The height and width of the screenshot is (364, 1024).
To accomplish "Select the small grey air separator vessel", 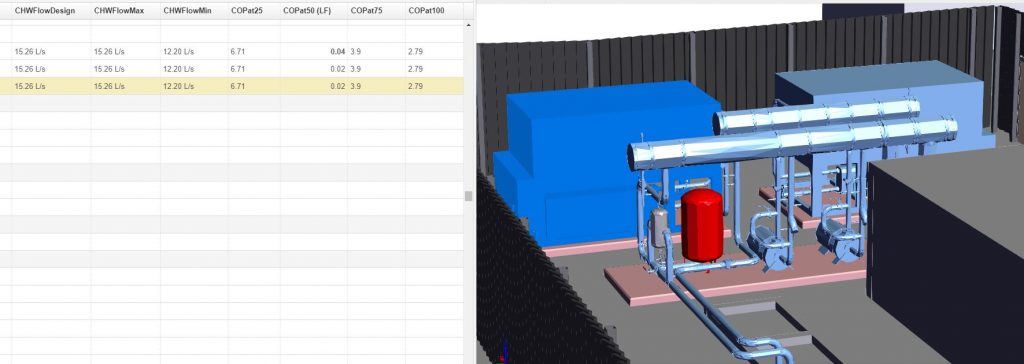I will [x=659, y=227].
